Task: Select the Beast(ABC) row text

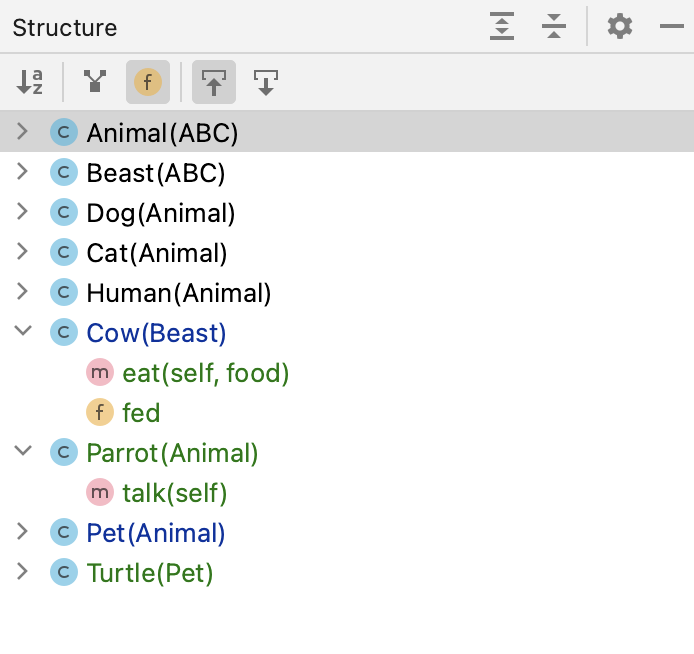Action: coord(156,173)
